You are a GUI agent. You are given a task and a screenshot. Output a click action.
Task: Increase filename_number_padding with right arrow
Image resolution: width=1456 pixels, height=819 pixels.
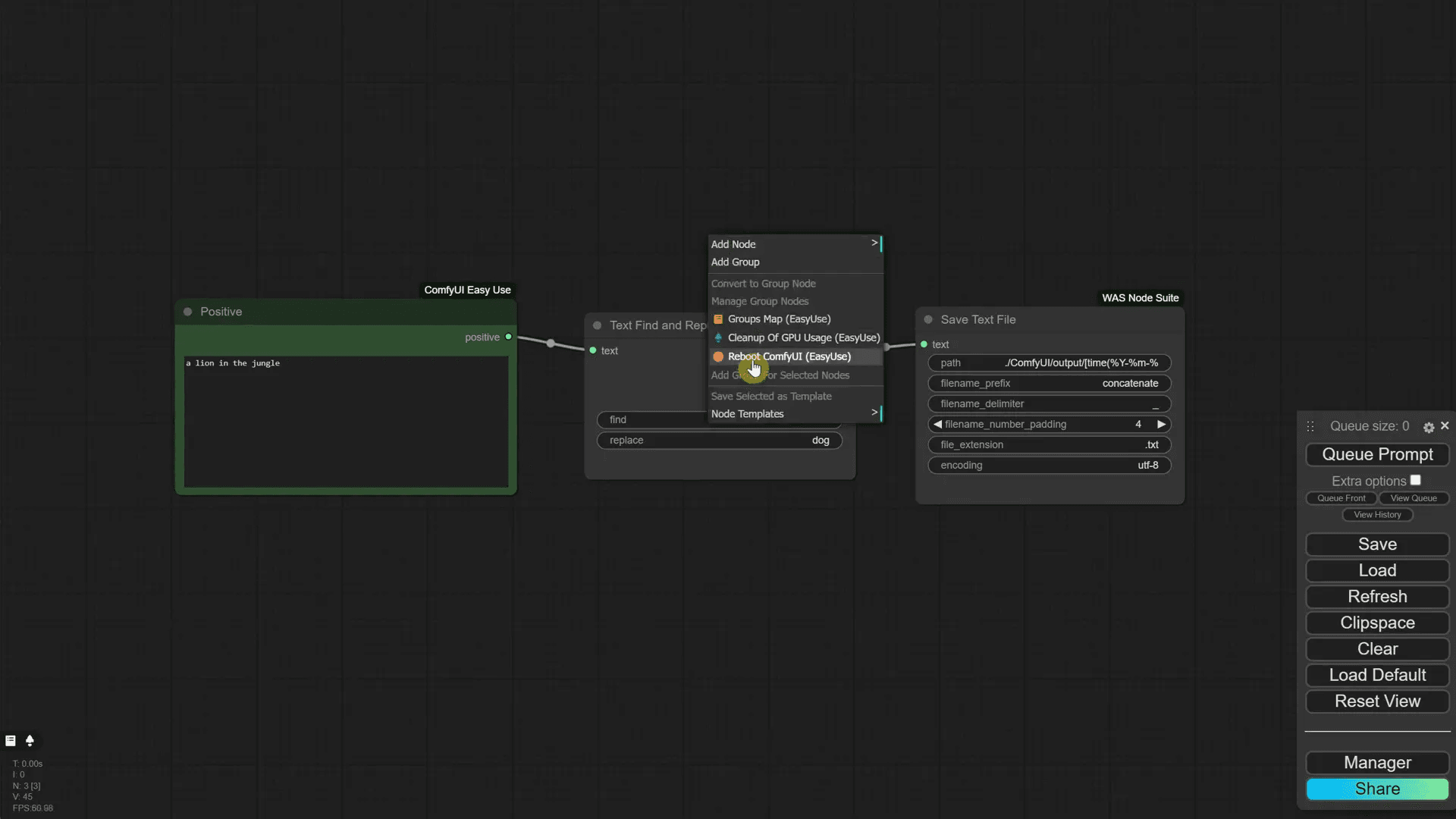1161,425
